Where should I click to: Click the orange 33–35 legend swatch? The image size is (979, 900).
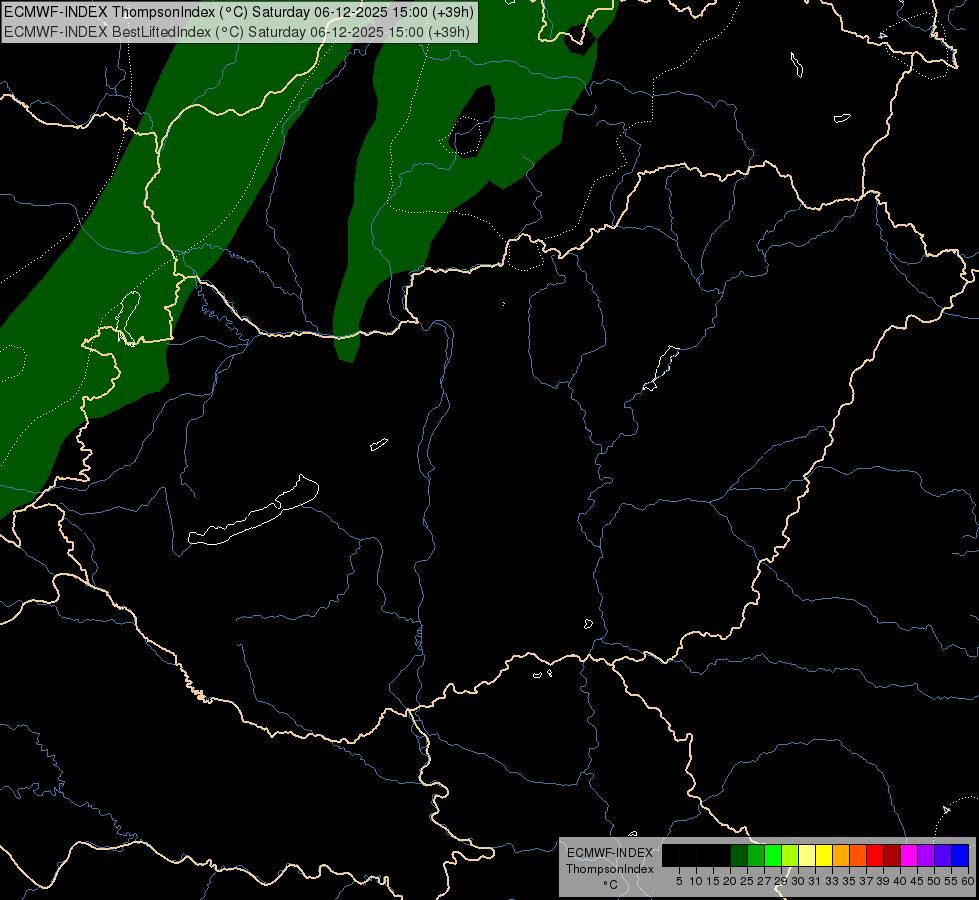tap(841, 855)
